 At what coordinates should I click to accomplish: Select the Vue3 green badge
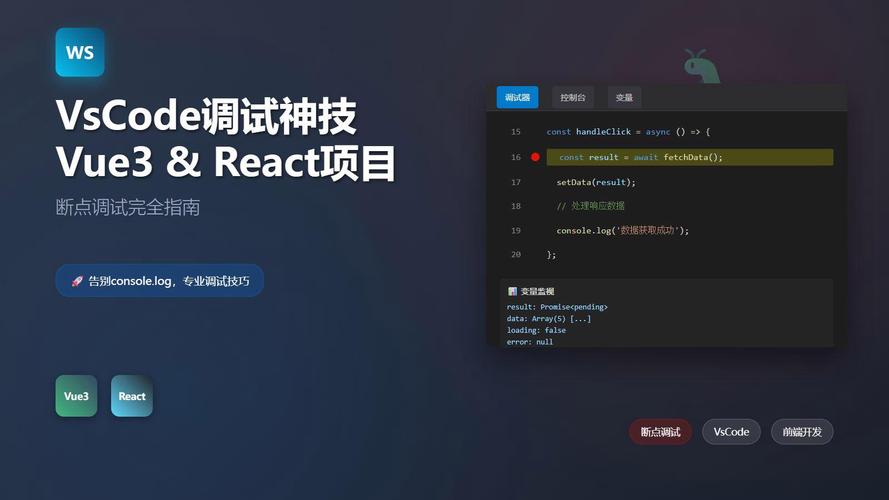(77, 396)
